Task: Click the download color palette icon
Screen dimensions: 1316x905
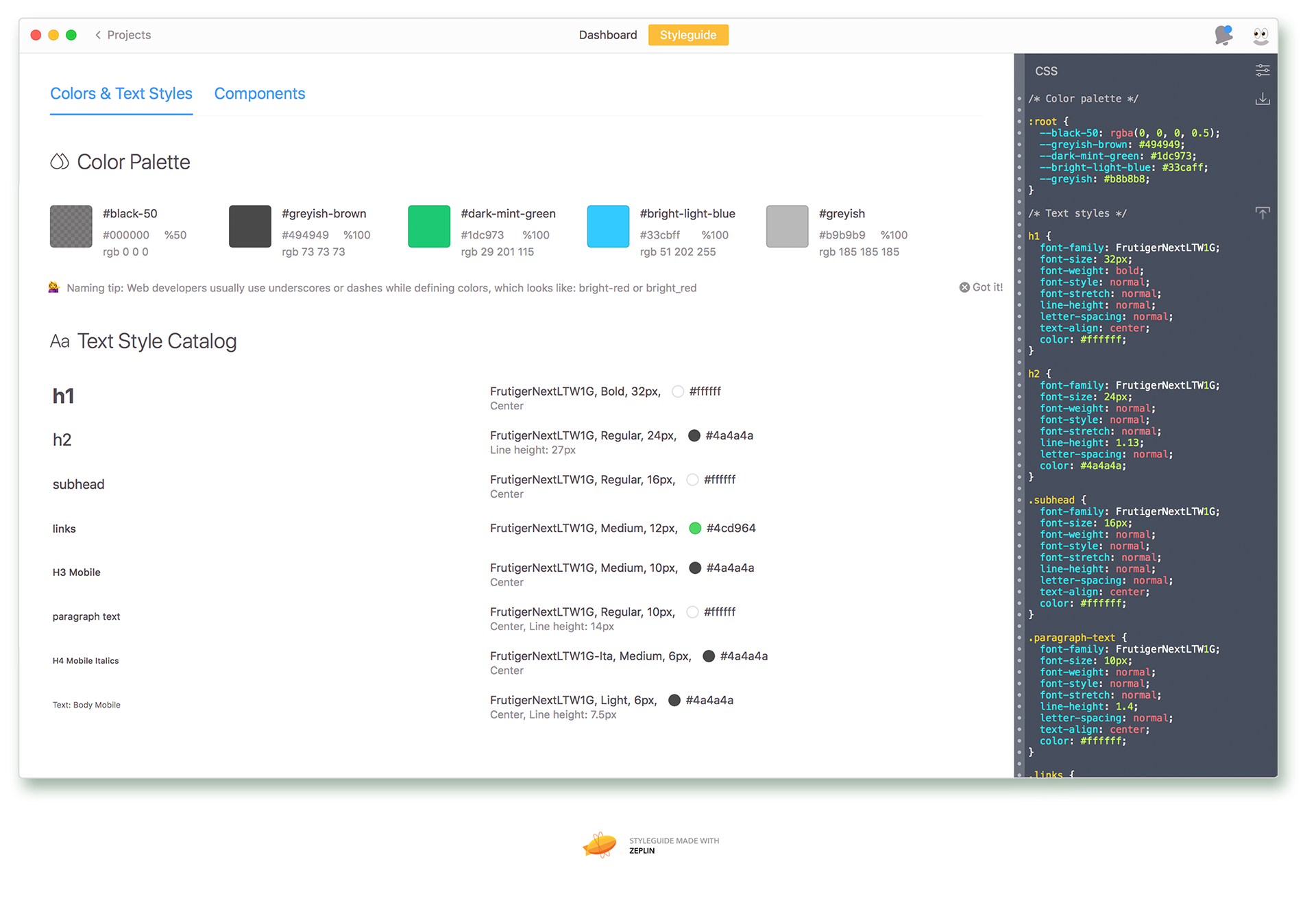Action: 1263,99
